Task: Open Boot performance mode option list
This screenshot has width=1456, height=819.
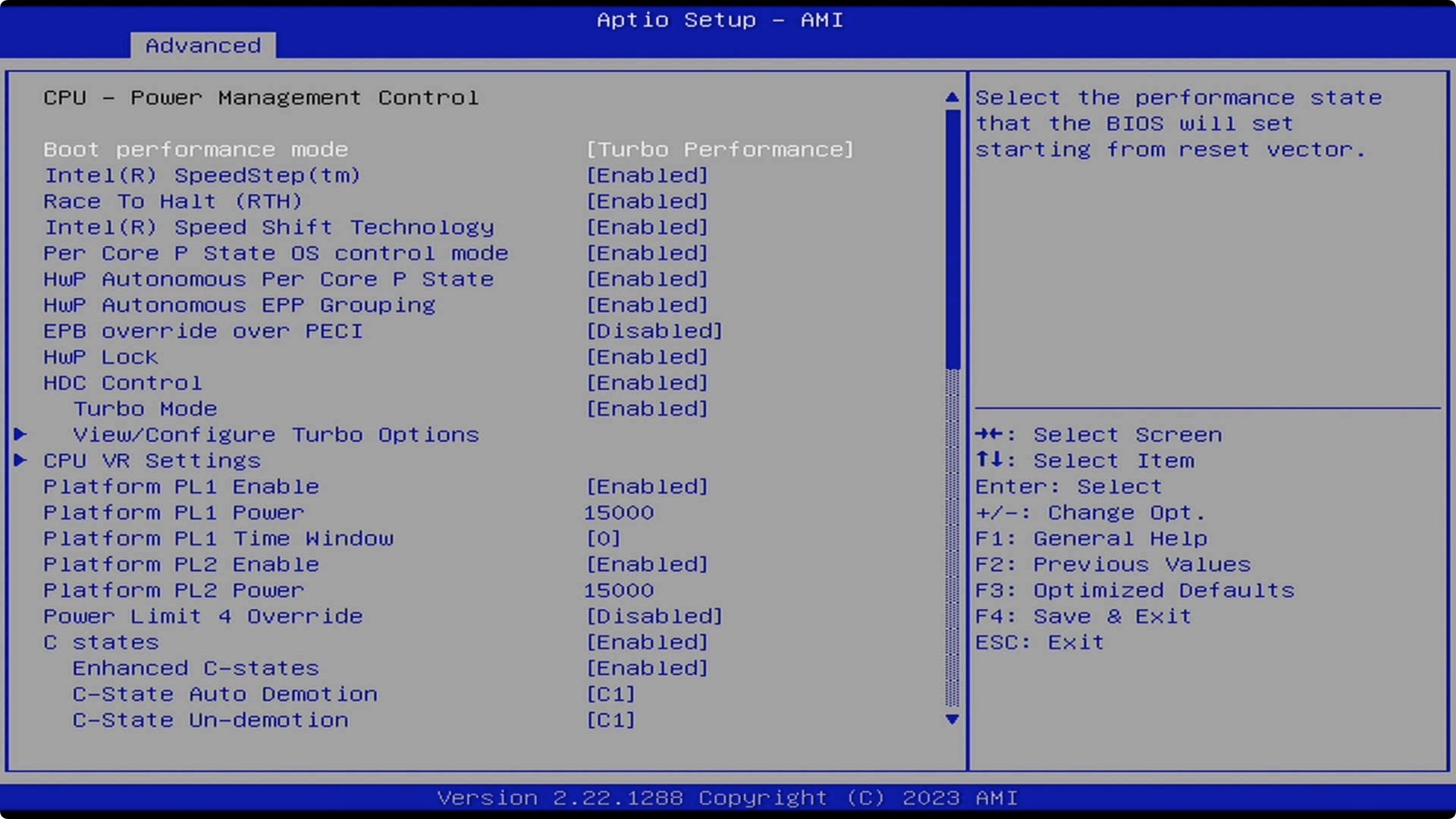Action: tap(720, 149)
